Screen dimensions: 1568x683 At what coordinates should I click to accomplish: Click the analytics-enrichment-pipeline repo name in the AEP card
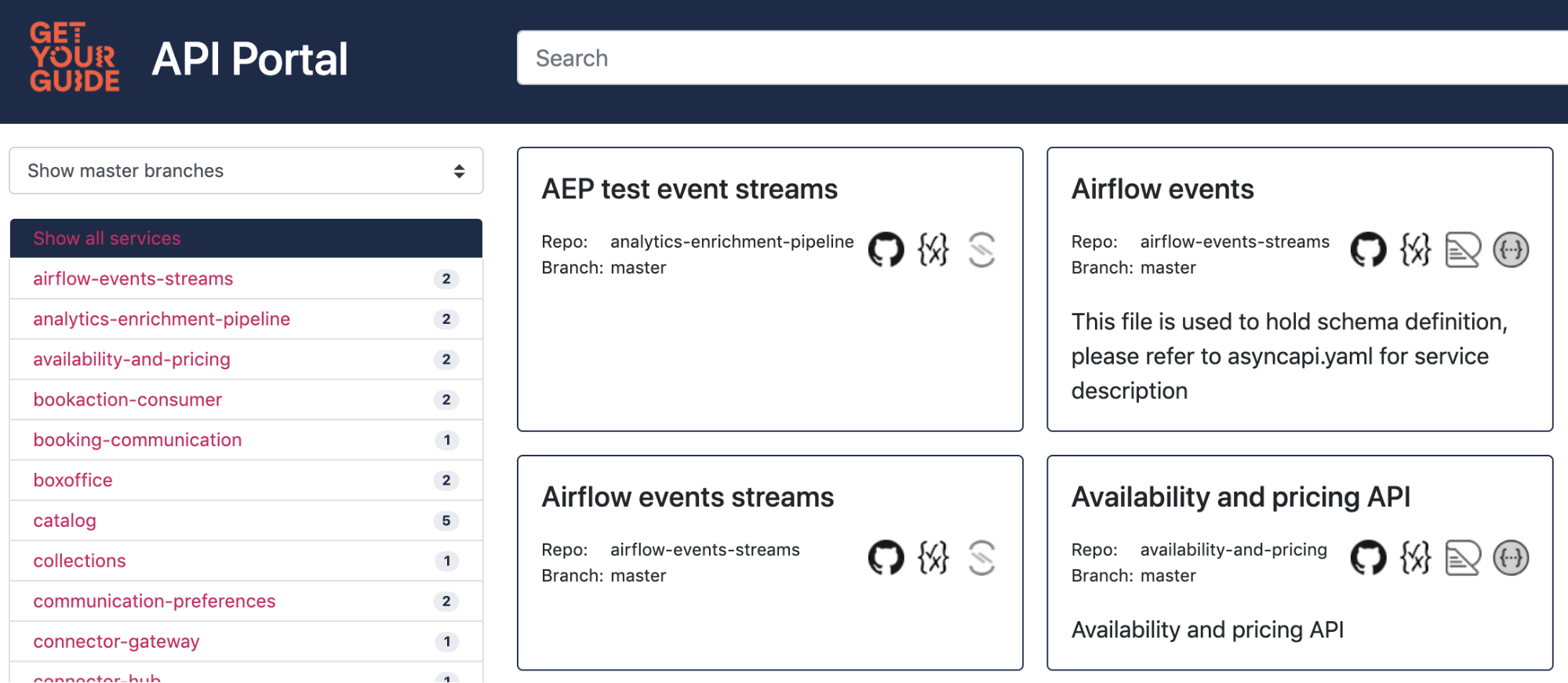click(732, 242)
